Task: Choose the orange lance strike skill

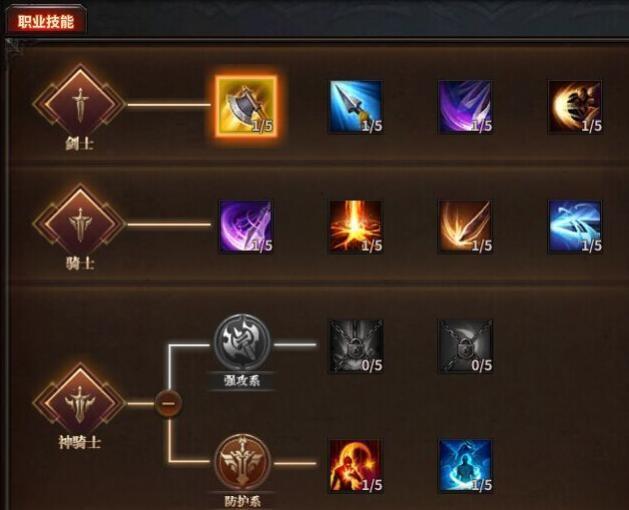Action: (x=465, y=227)
